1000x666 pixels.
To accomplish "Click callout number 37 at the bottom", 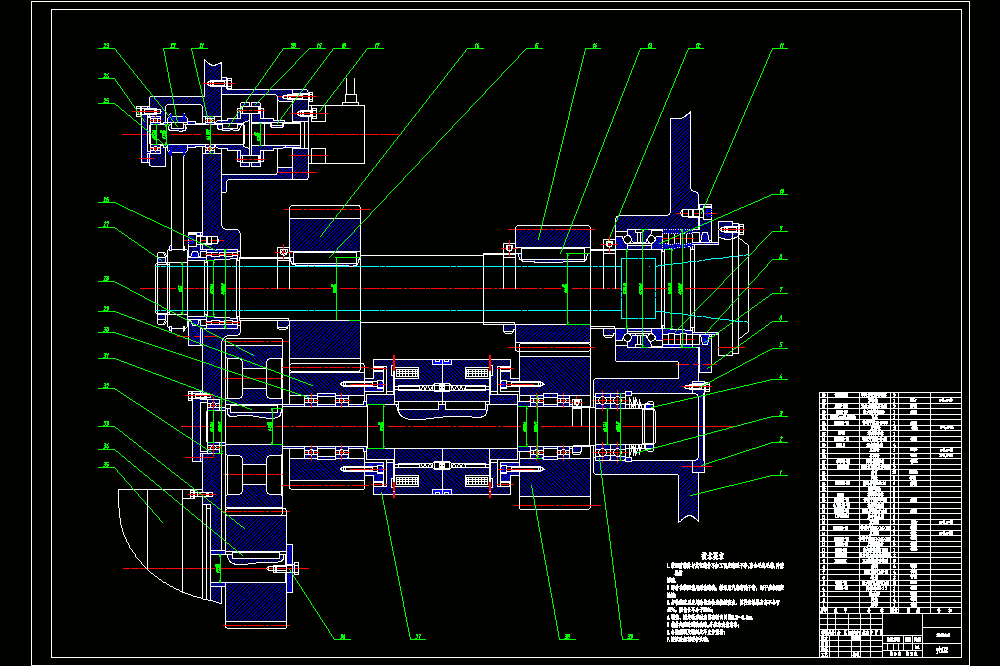I will [418, 637].
